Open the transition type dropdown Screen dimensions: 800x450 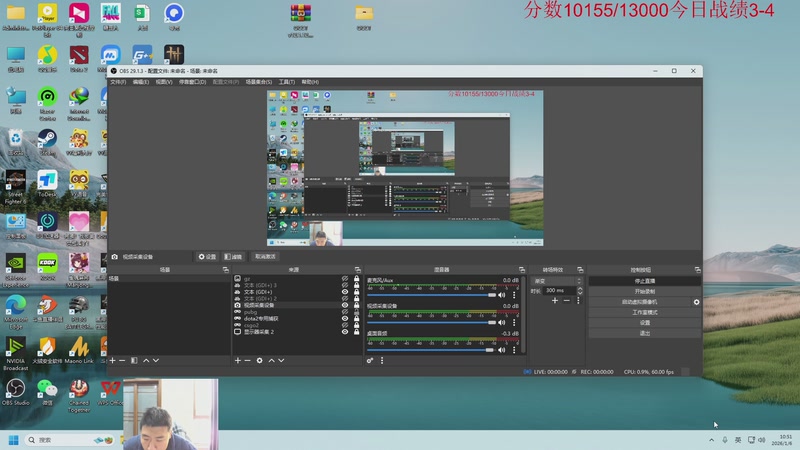[557, 281]
